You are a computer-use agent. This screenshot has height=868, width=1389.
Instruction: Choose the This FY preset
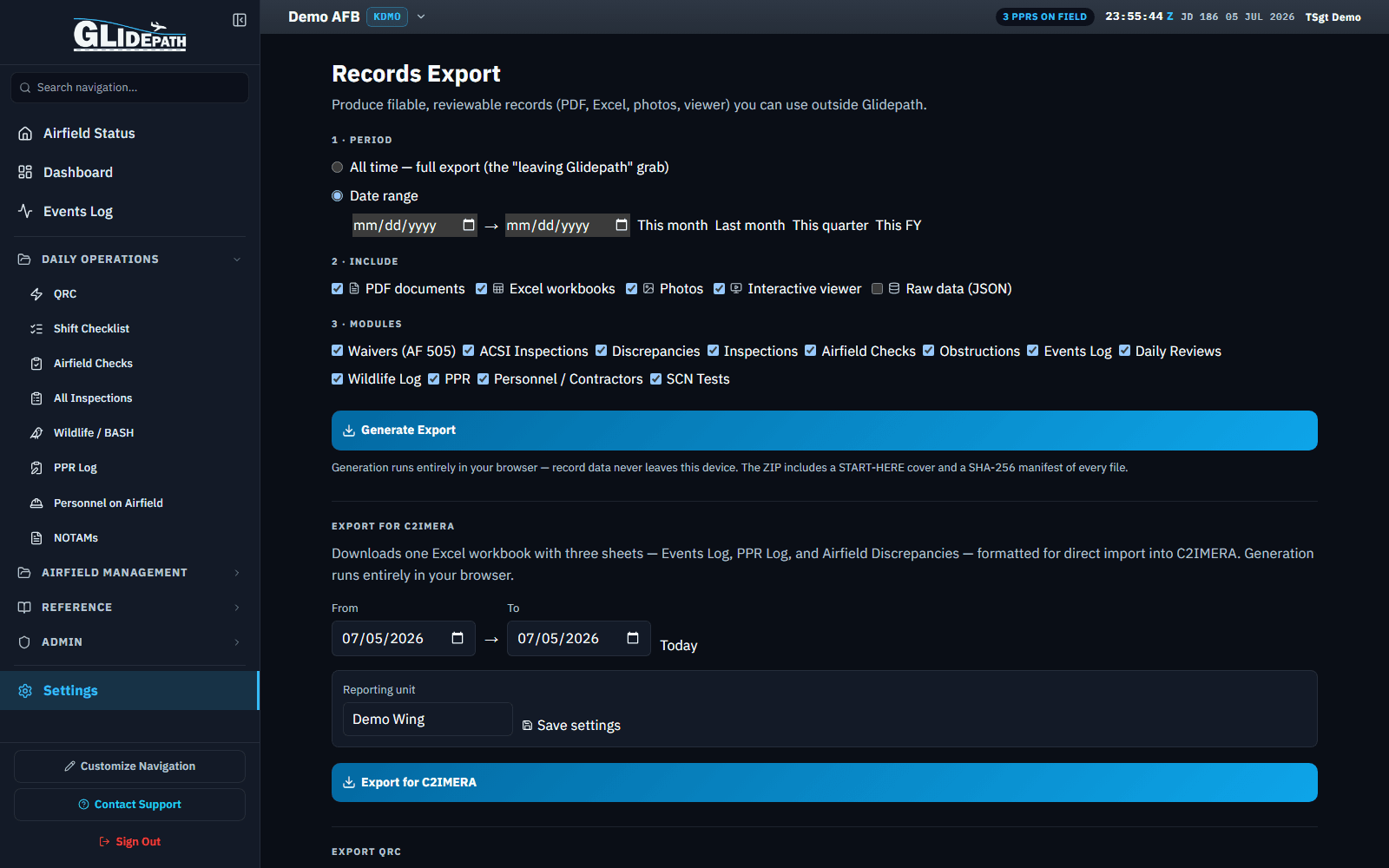[x=899, y=226]
